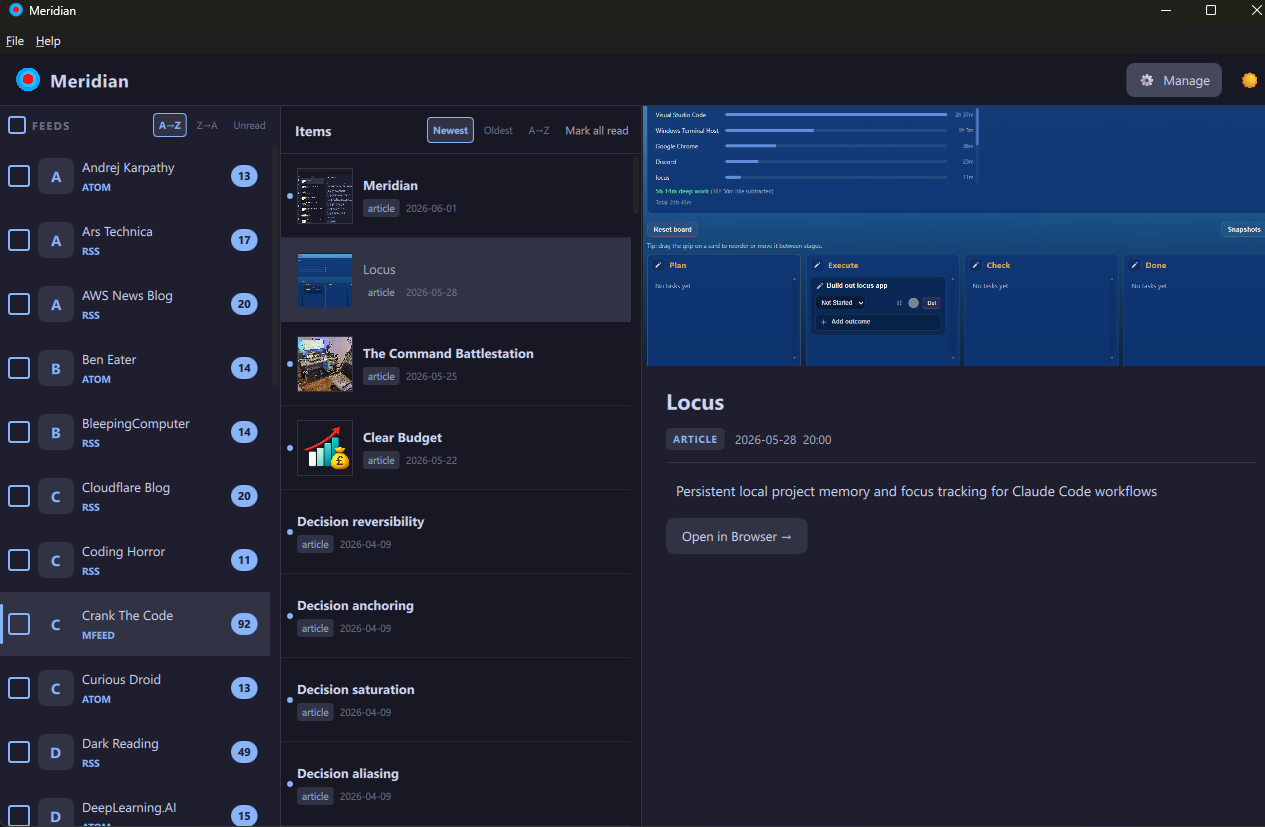This screenshot has width=1265, height=827.
Task: Click the feeds list scrollbar
Action: 275,267
